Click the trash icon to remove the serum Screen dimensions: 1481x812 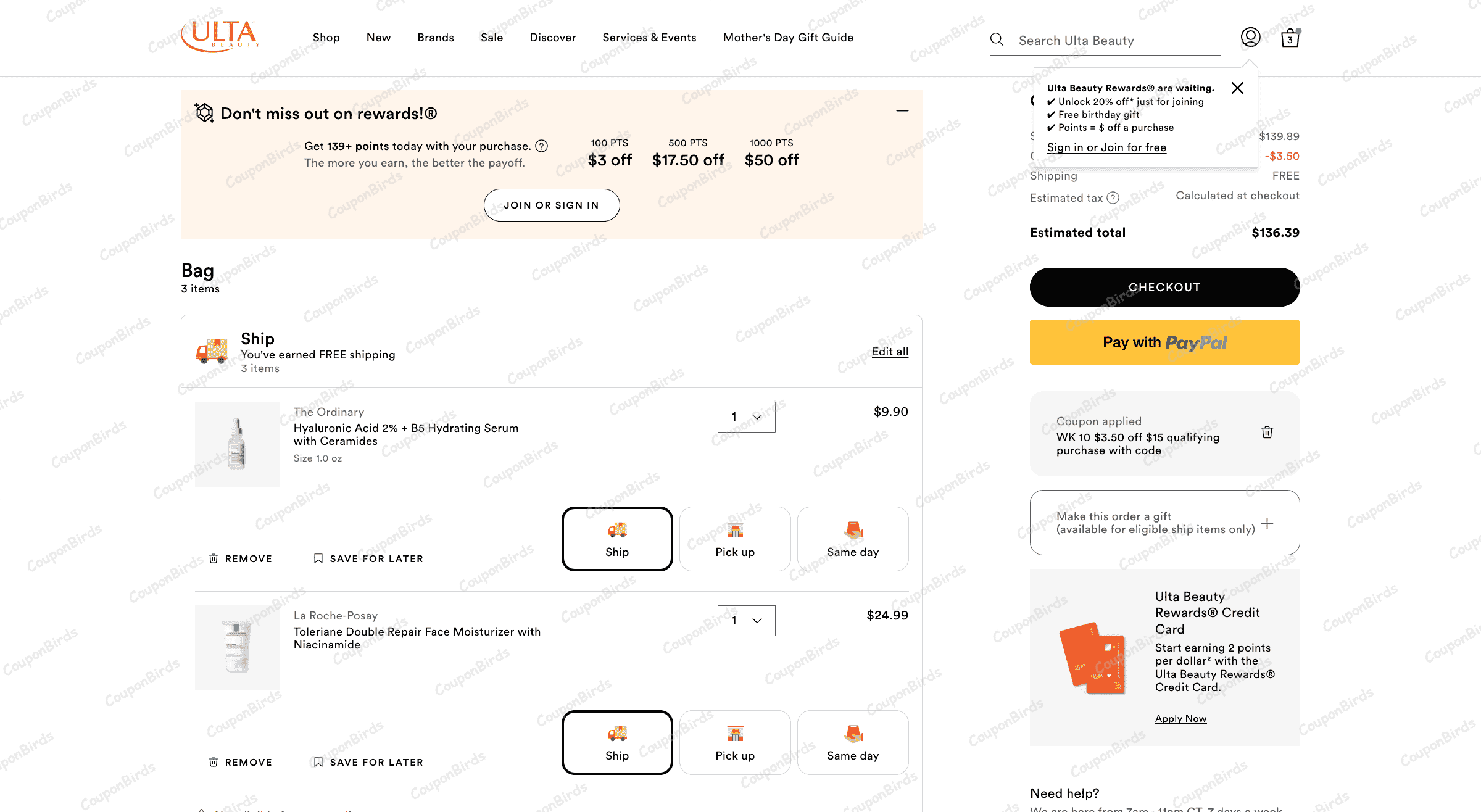[214, 558]
